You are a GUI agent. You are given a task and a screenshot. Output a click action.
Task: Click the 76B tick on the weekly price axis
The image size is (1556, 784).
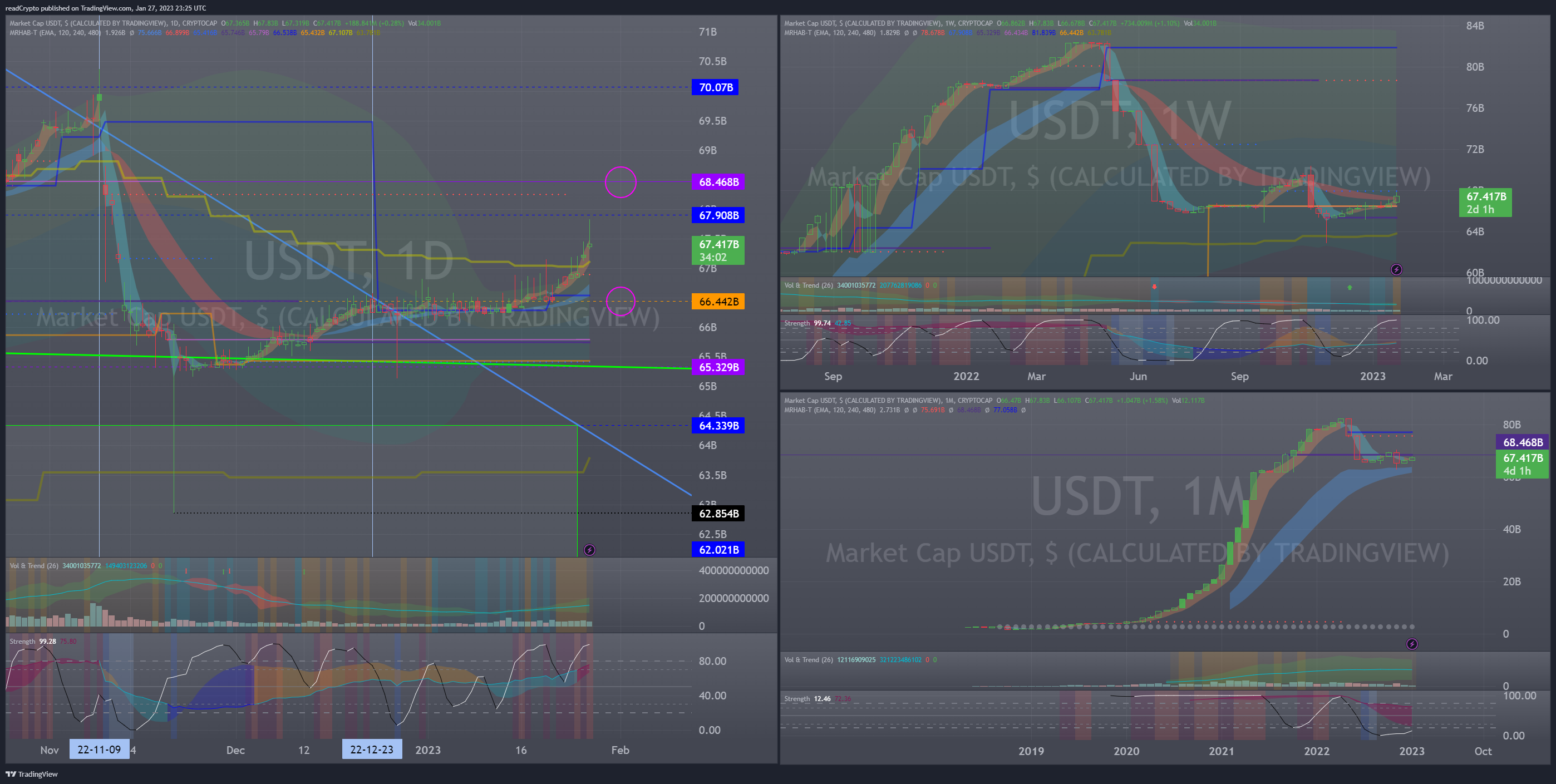pyautogui.click(x=1475, y=108)
